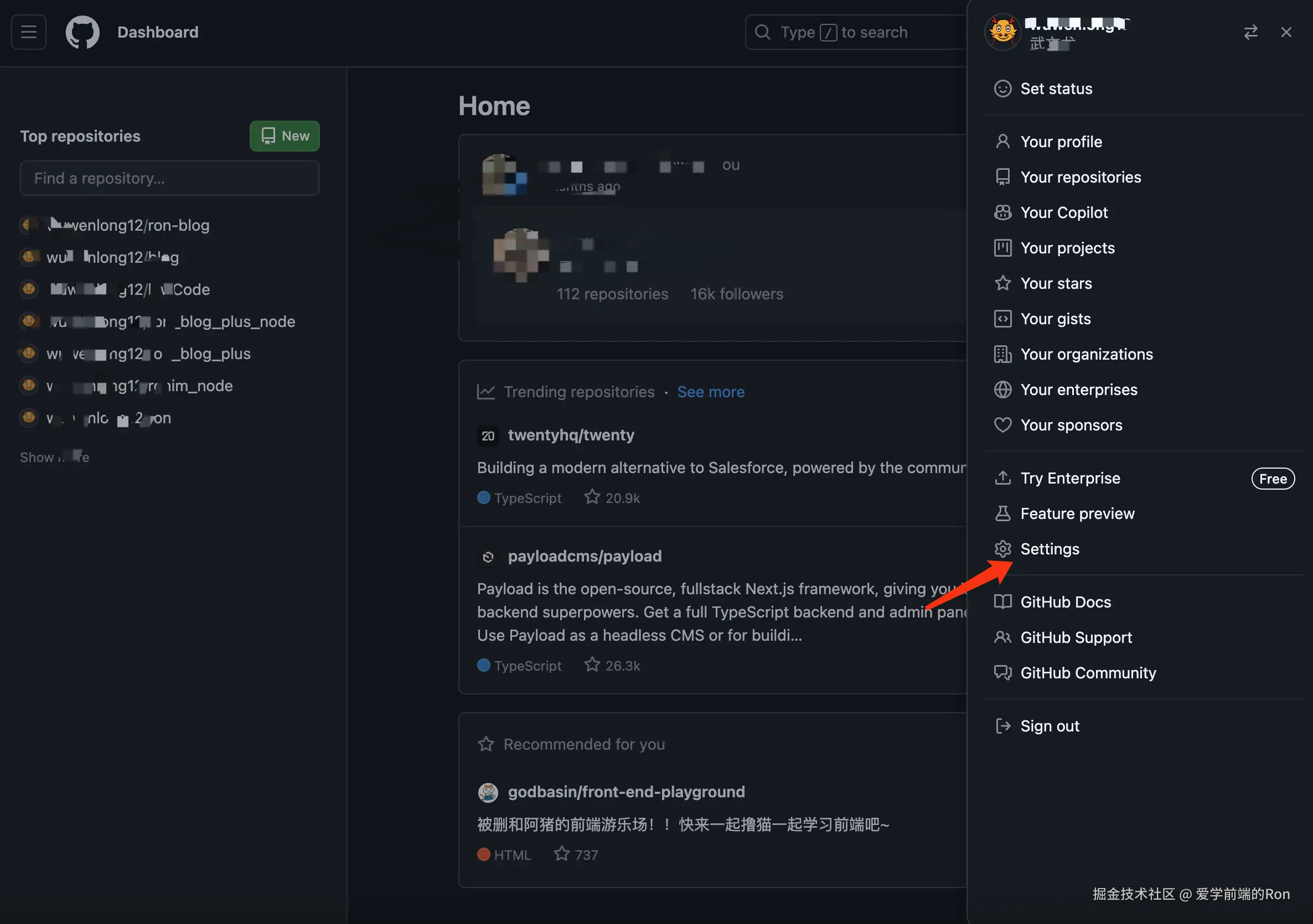Click the star icon on twentyhq/twenty
This screenshot has width=1313, height=924.
[x=592, y=497]
